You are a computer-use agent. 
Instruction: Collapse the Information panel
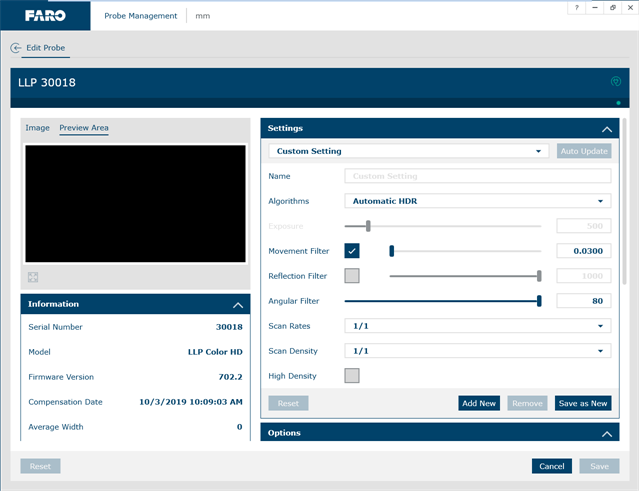click(237, 304)
